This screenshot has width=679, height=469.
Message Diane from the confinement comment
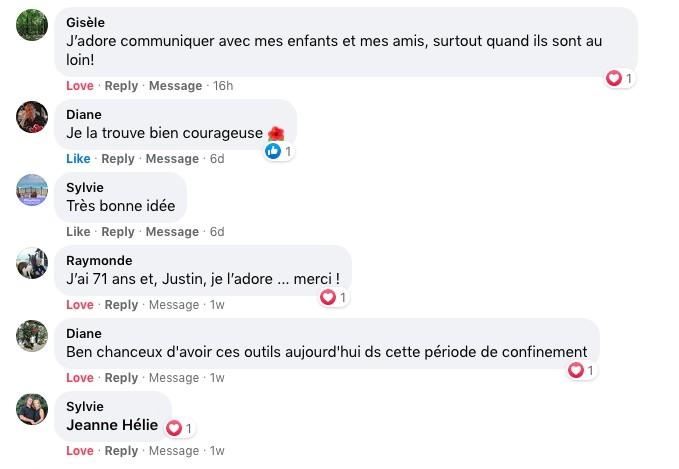tap(173, 378)
